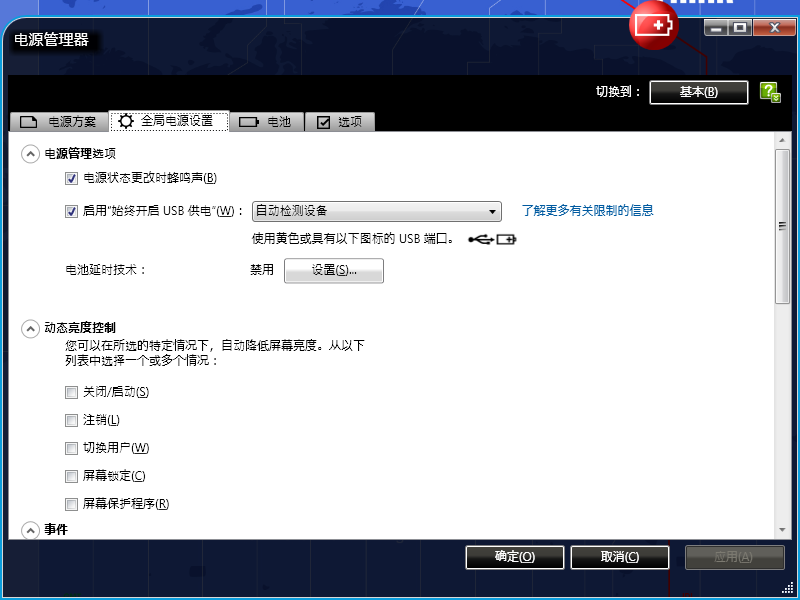Collapse the 事件 section chevron
Screen dimensions: 800x600
click(x=30, y=530)
